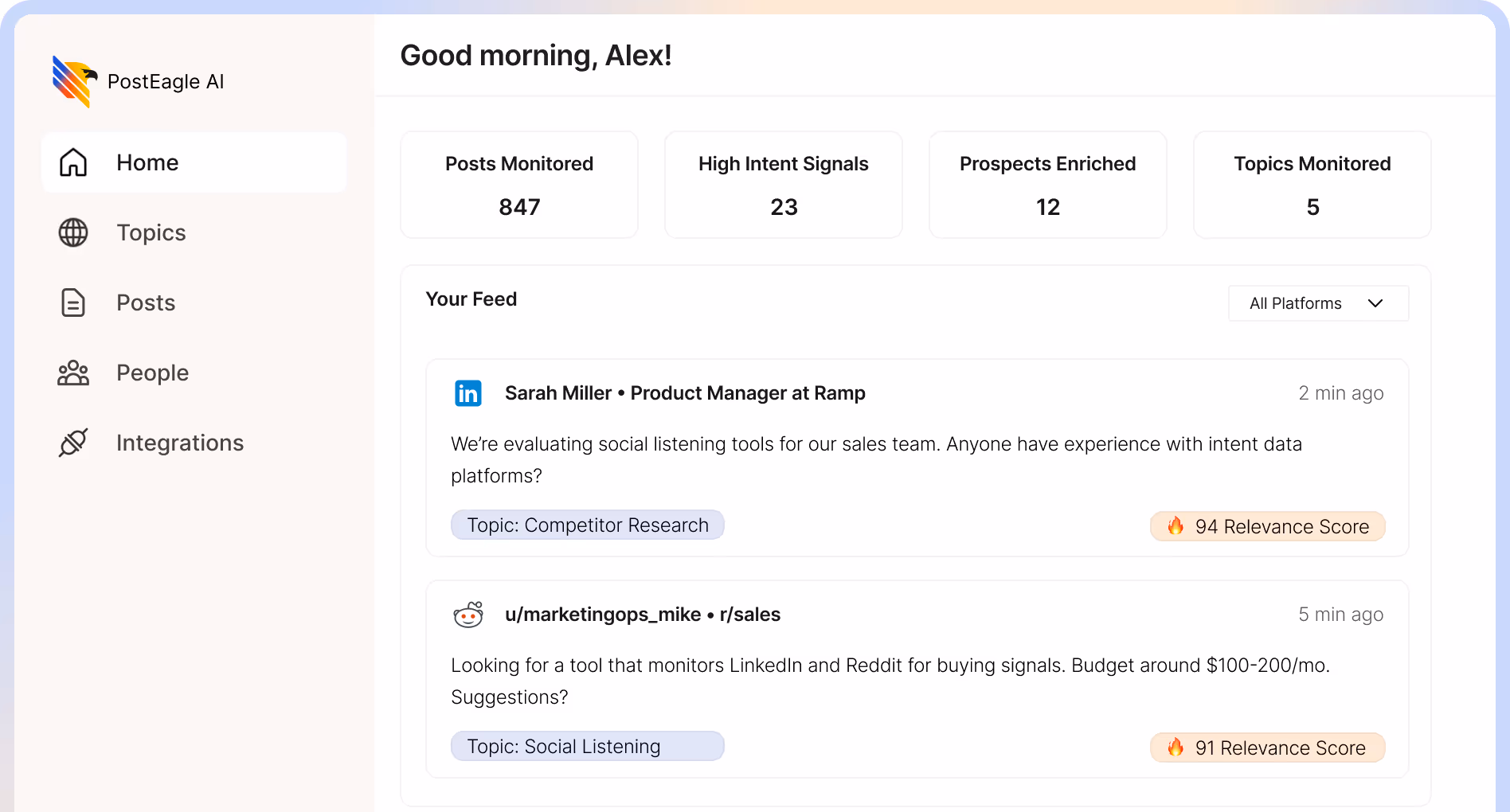1510x812 pixels.
Task: Click the Home house icon
Action: tap(73, 162)
